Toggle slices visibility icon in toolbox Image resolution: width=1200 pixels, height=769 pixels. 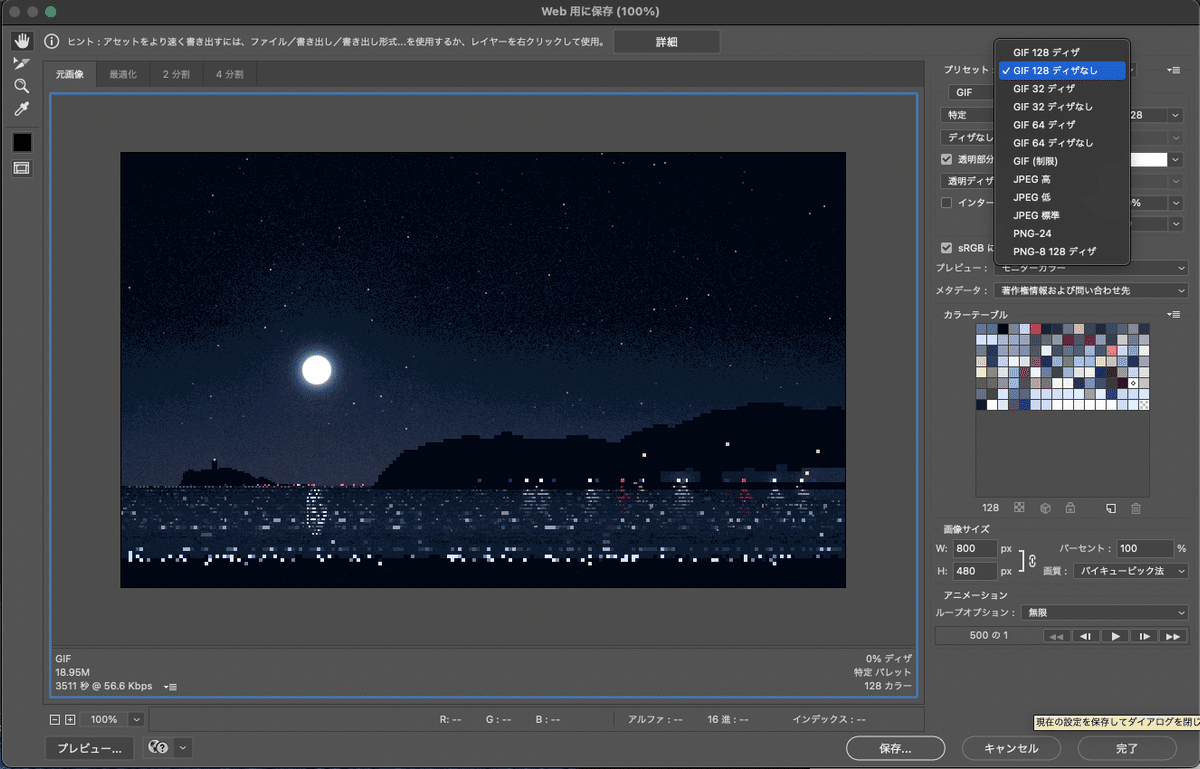click(x=22, y=168)
